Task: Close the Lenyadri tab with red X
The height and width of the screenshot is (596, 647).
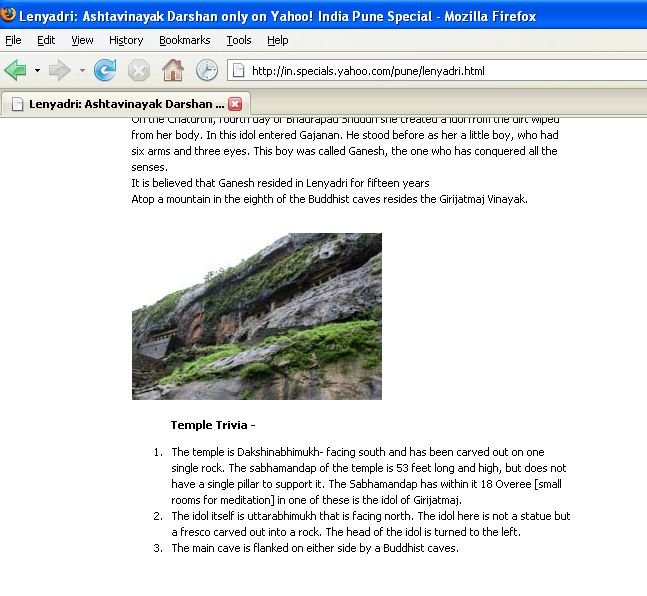Action: coord(235,104)
